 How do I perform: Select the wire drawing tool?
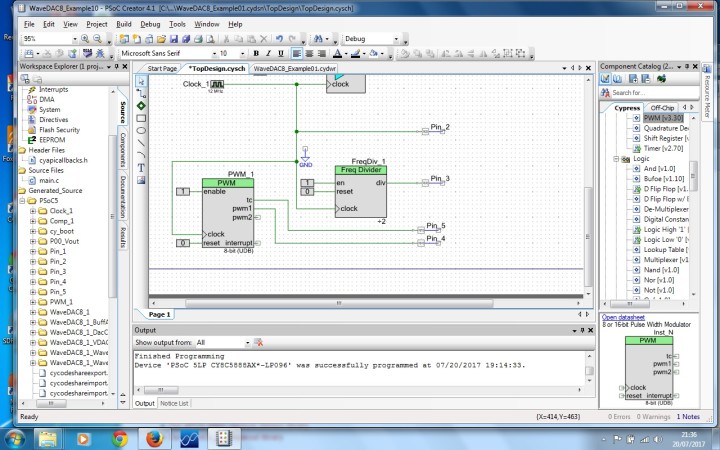[x=141, y=94]
